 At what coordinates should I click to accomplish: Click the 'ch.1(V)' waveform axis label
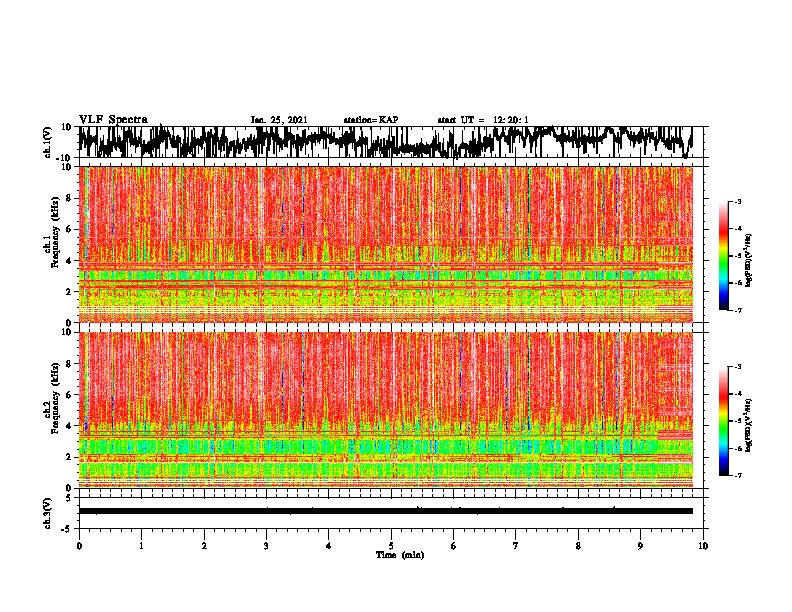[x=48, y=142]
